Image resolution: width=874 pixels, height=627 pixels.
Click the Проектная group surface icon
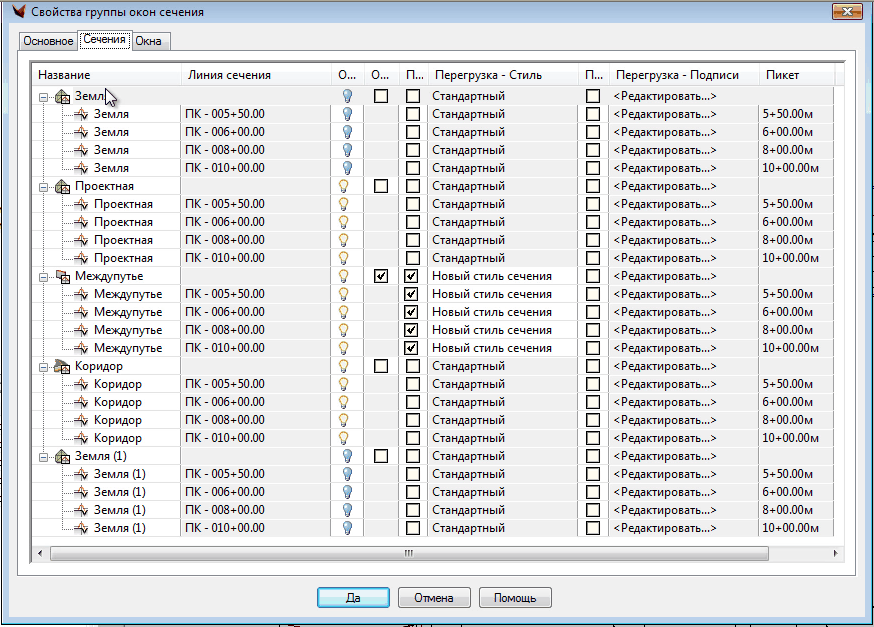tap(62, 187)
